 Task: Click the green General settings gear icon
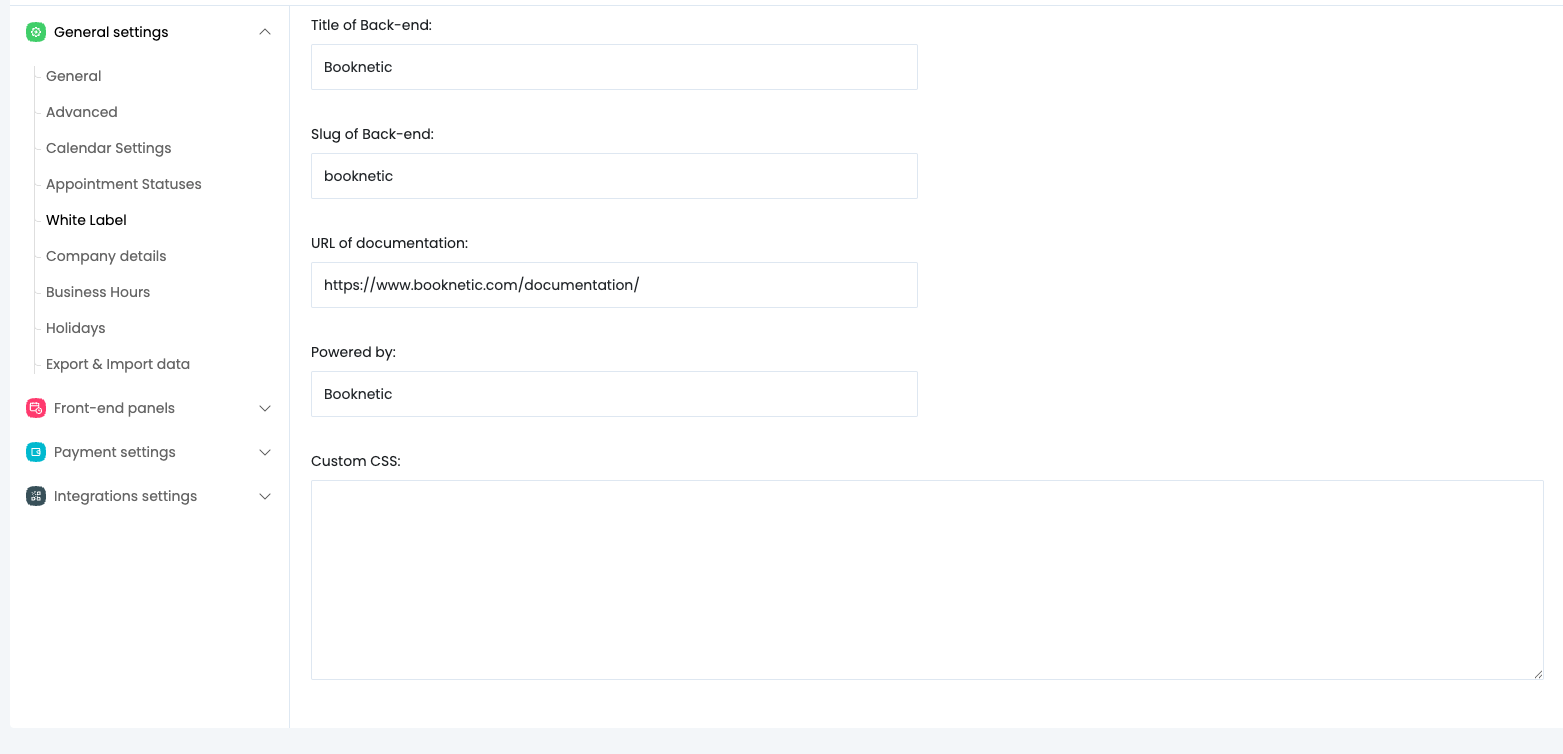pyautogui.click(x=36, y=32)
